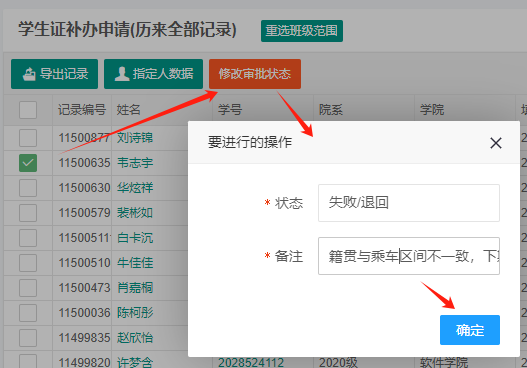Image resolution: width=527 pixels, height=368 pixels.
Task: Check the box for record 11500473
Action: (x=28, y=288)
